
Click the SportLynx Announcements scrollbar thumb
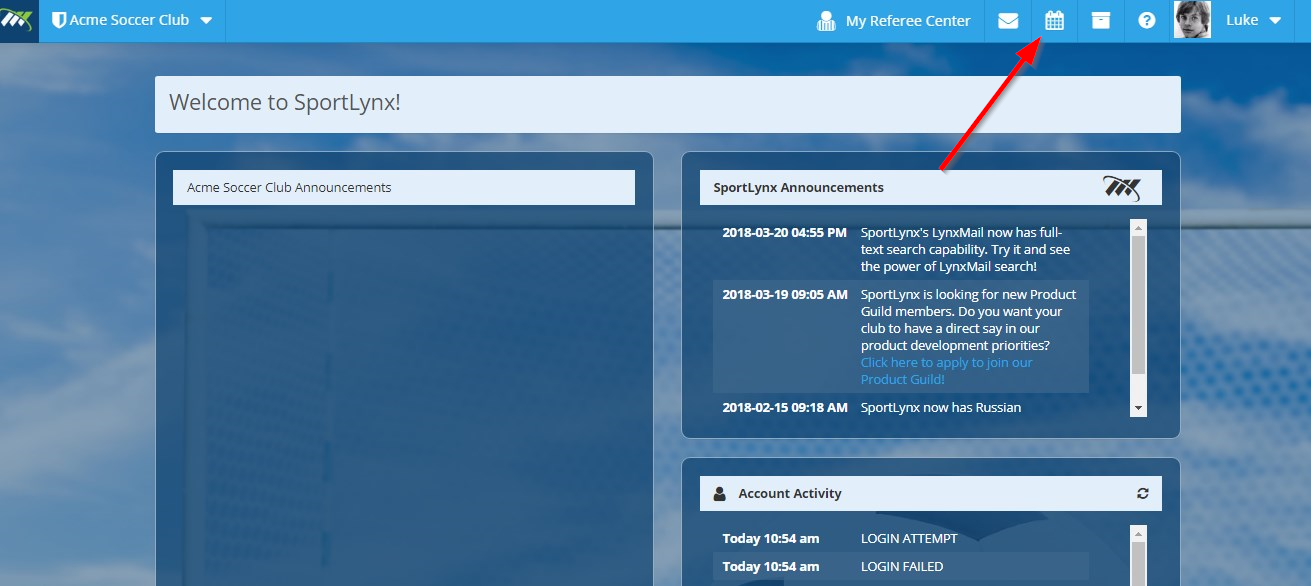click(x=1138, y=305)
